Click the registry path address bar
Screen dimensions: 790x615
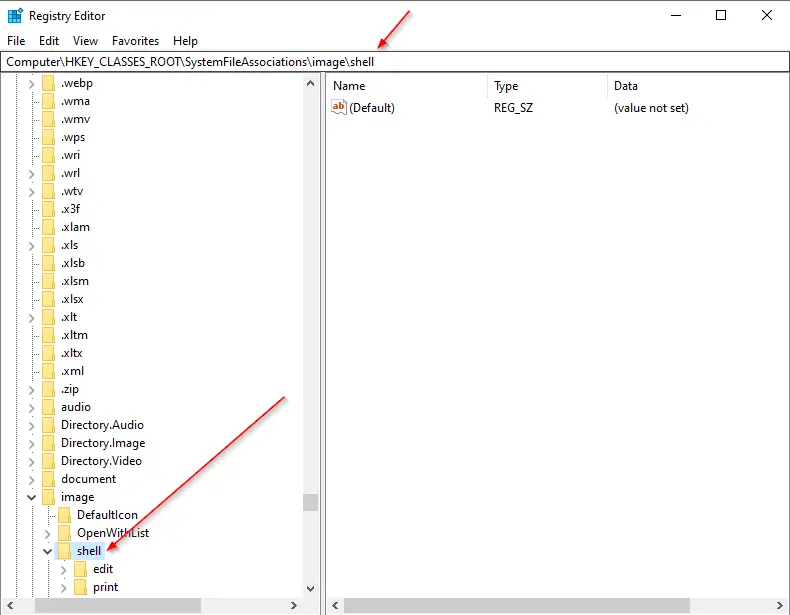click(x=394, y=61)
